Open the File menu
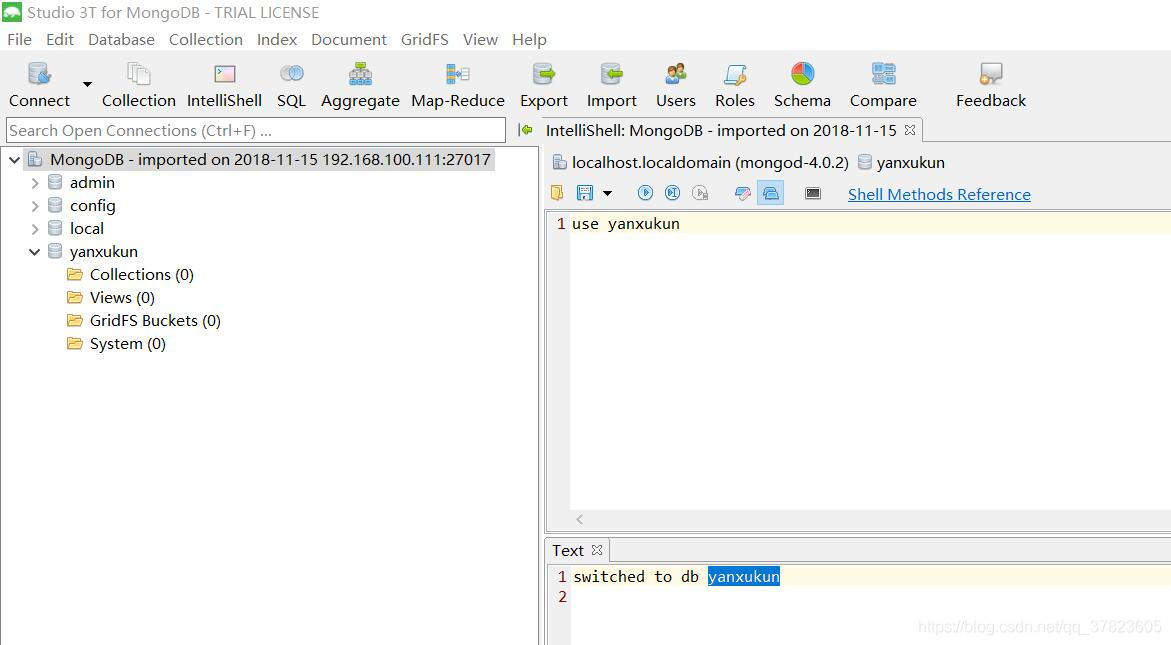 click(19, 40)
